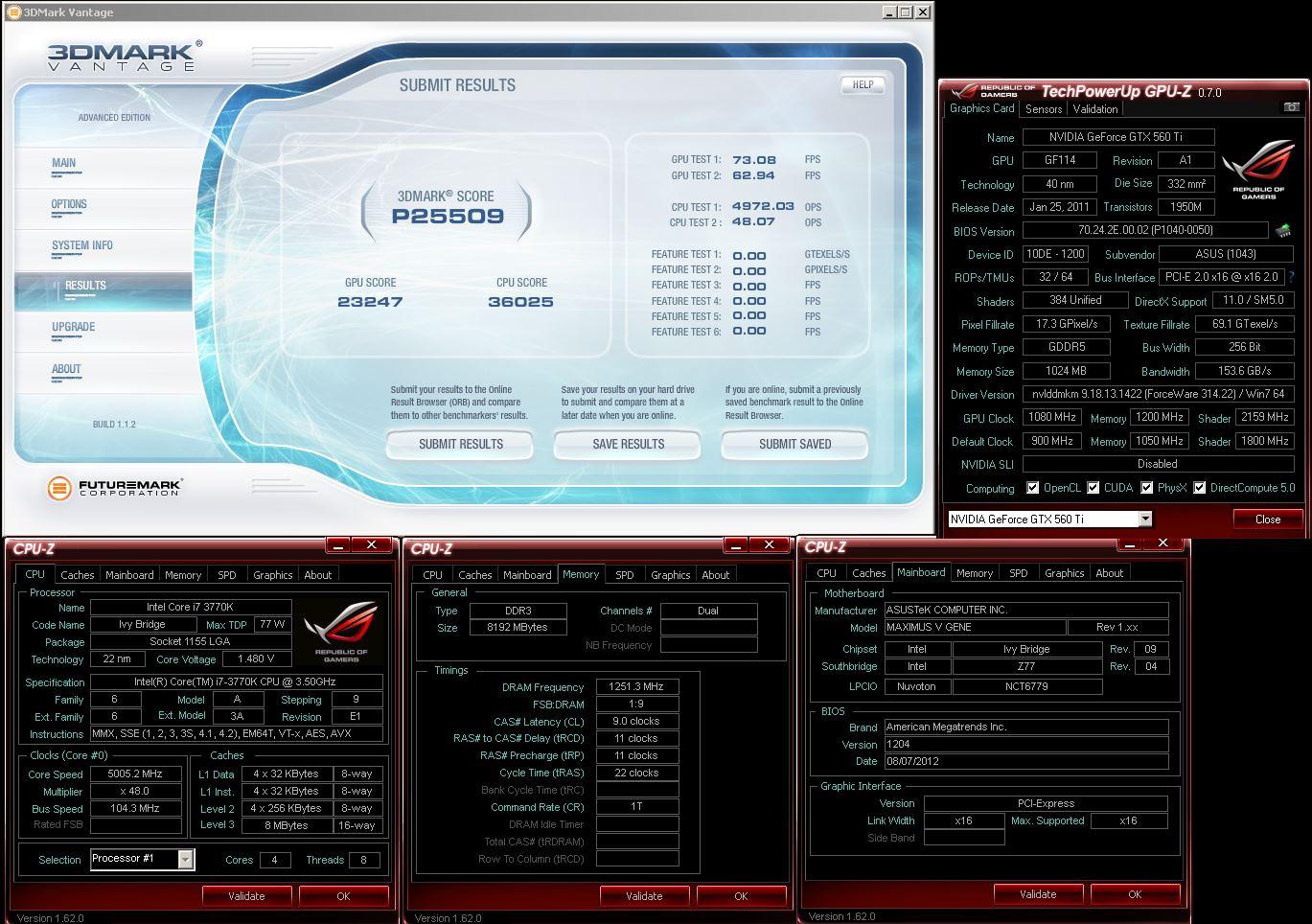Viewport: 1312px width, 924px height.
Task: Click SUBMIT SAVED button
Action: [794, 444]
